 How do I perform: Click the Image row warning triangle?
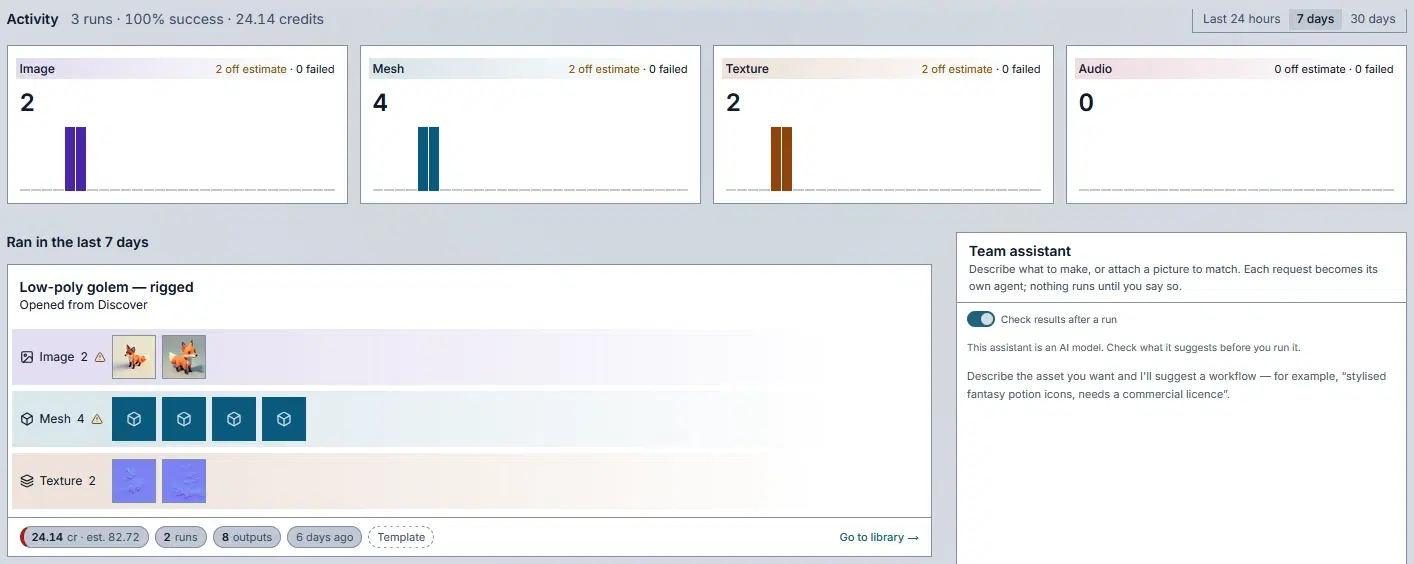[99, 357]
